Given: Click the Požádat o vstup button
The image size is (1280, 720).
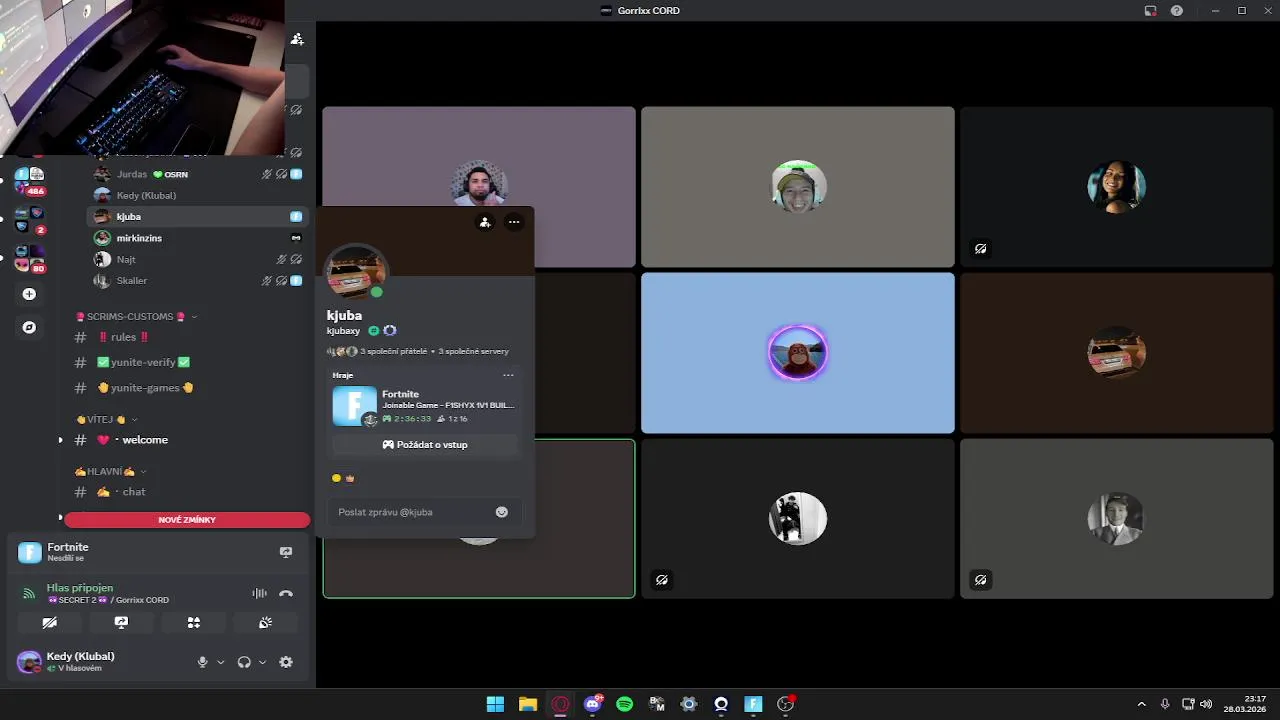Looking at the screenshot, I should (x=425, y=444).
